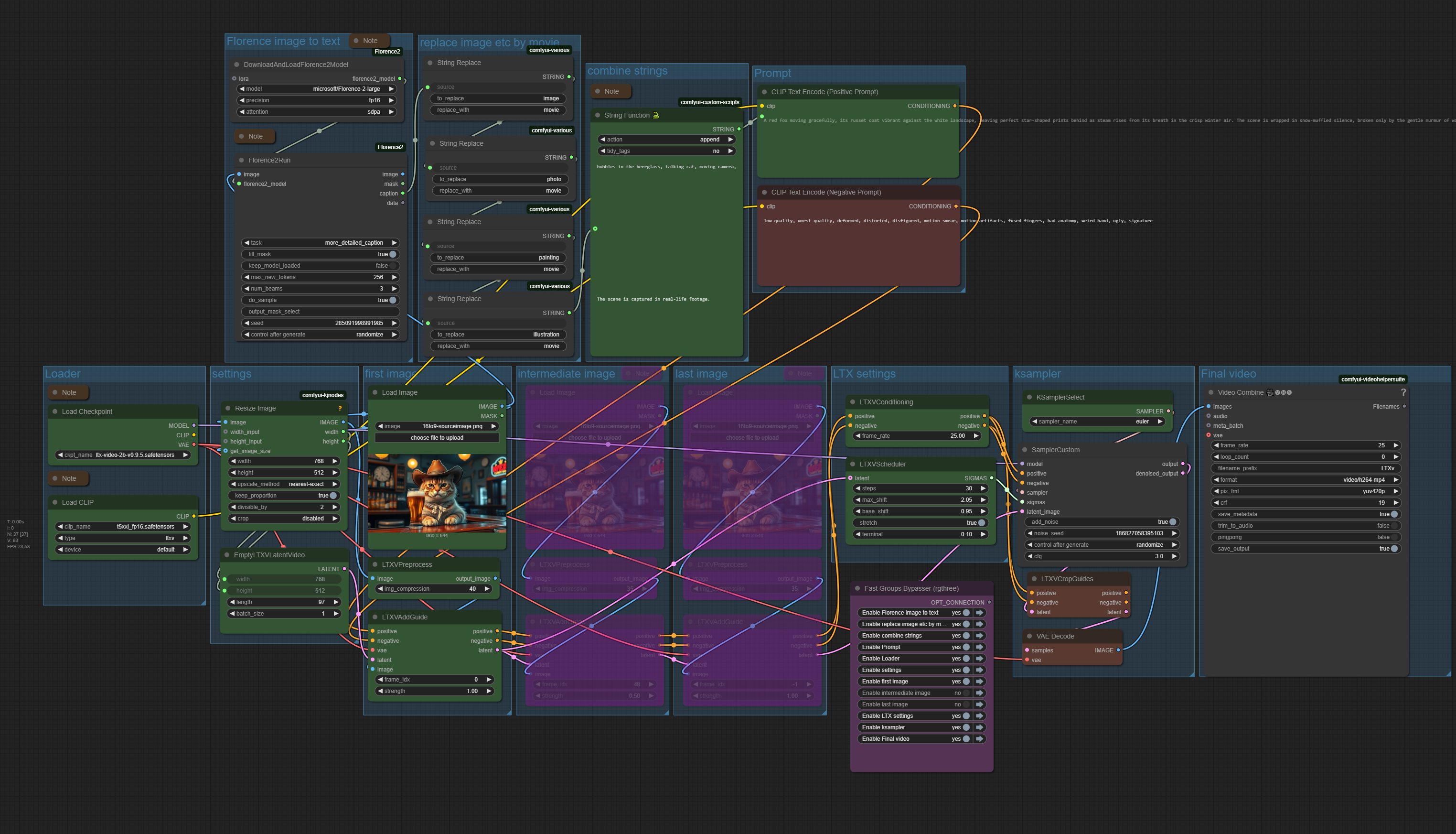Collapse the KSamplerSelect node using its title dot
This screenshot has height=834, width=1456.
pyautogui.click(x=1029, y=397)
